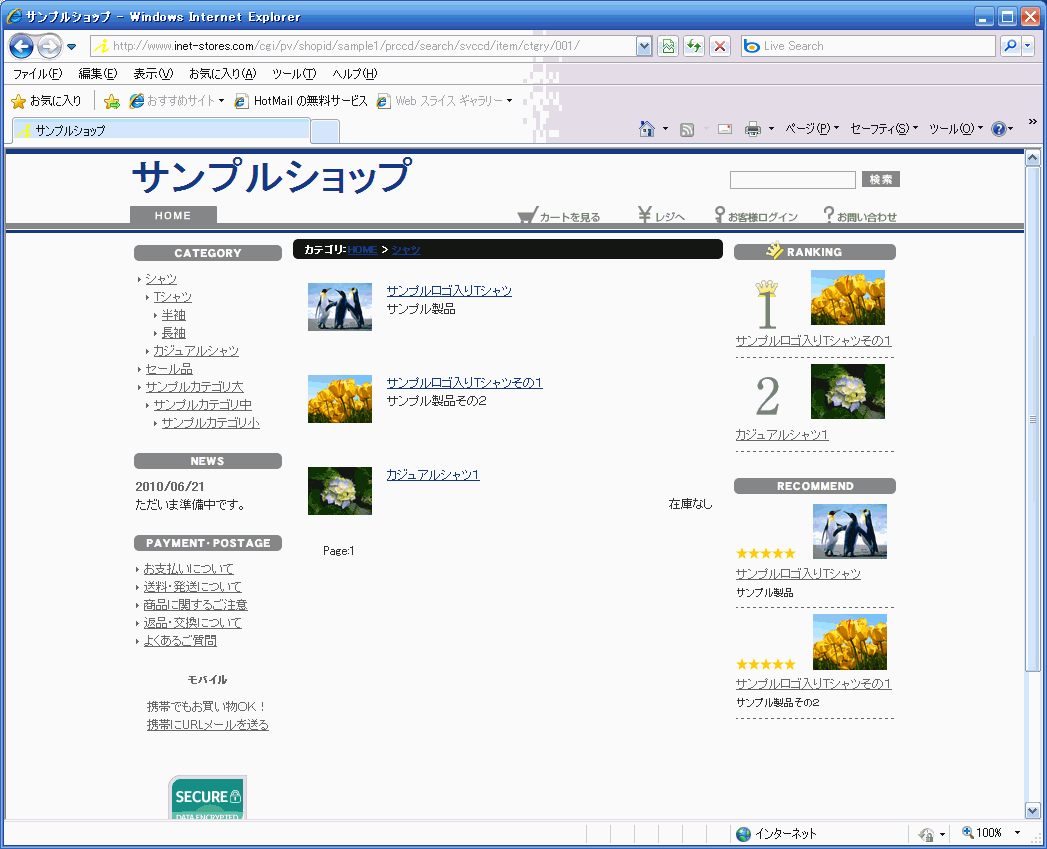1047x849 pixels.
Task: Open the ページ(P) dropdown menu
Action: pyautogui.click(x=811, y=129)
